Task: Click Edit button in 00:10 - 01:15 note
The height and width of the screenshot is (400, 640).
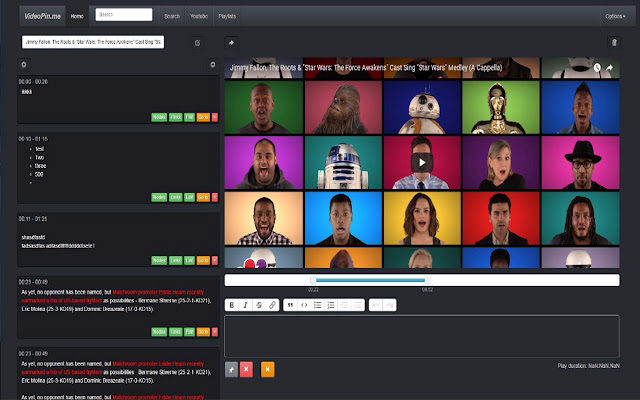Action: point(189,197)
